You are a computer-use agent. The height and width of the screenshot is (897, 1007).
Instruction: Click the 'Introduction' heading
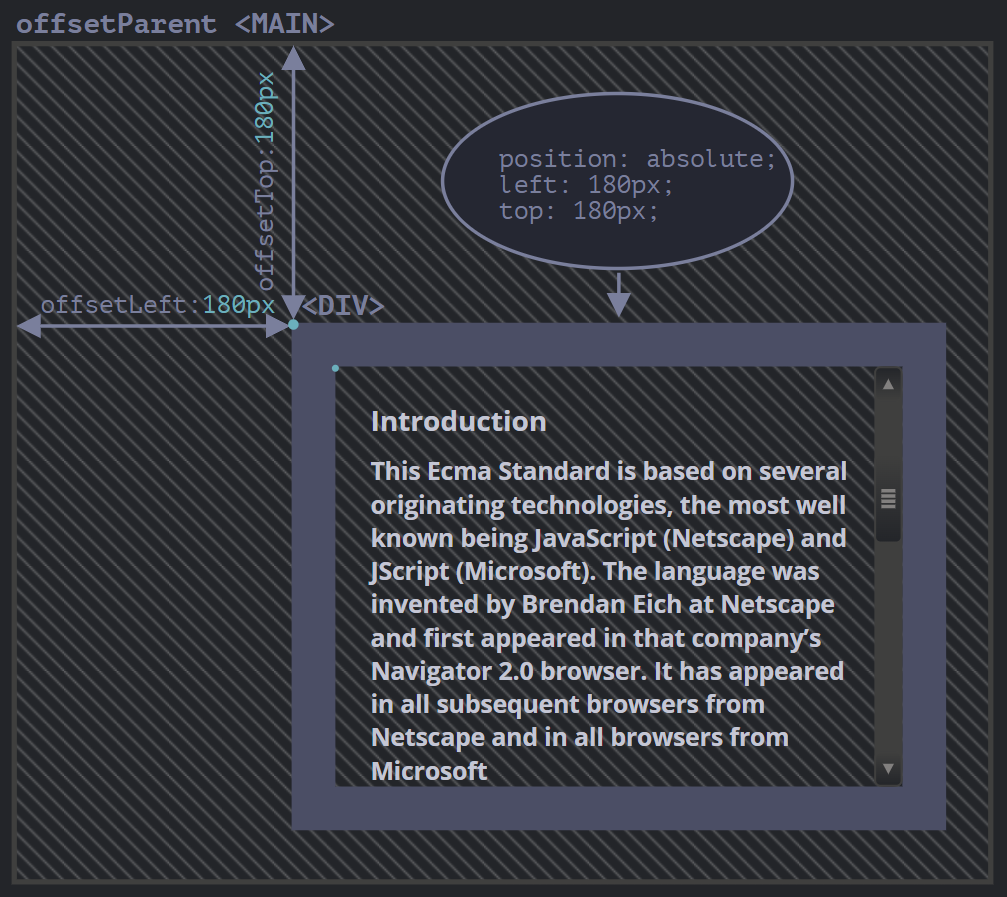pos(458,421)
